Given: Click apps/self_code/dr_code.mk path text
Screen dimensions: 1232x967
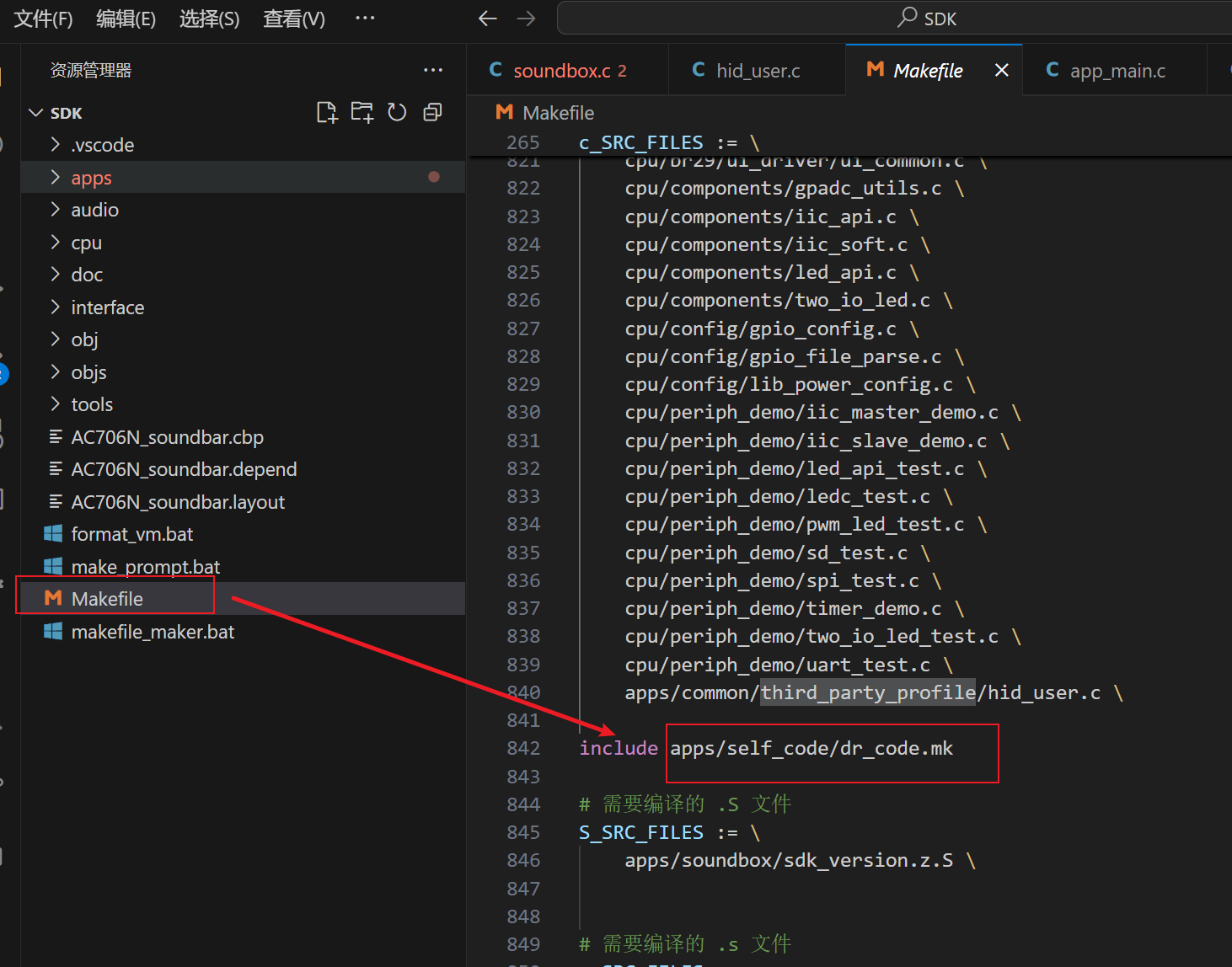Looking at the screenshot, I should coord(812,748).
